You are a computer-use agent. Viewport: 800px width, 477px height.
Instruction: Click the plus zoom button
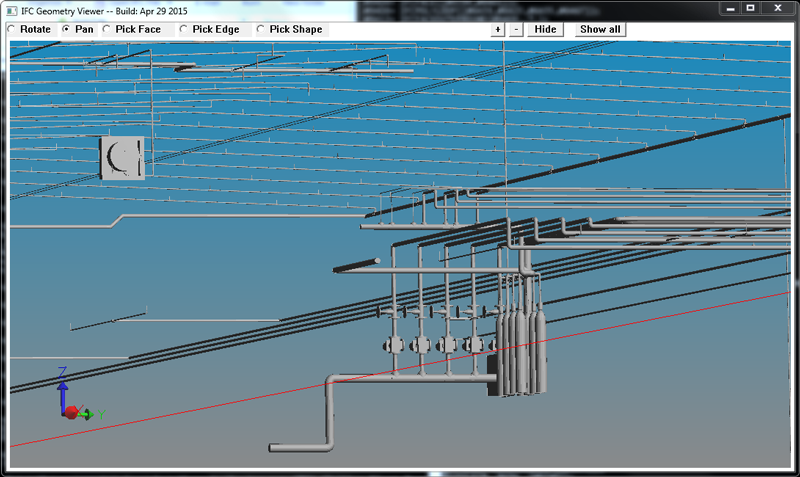pyautogui.click(x=497, y=30)
